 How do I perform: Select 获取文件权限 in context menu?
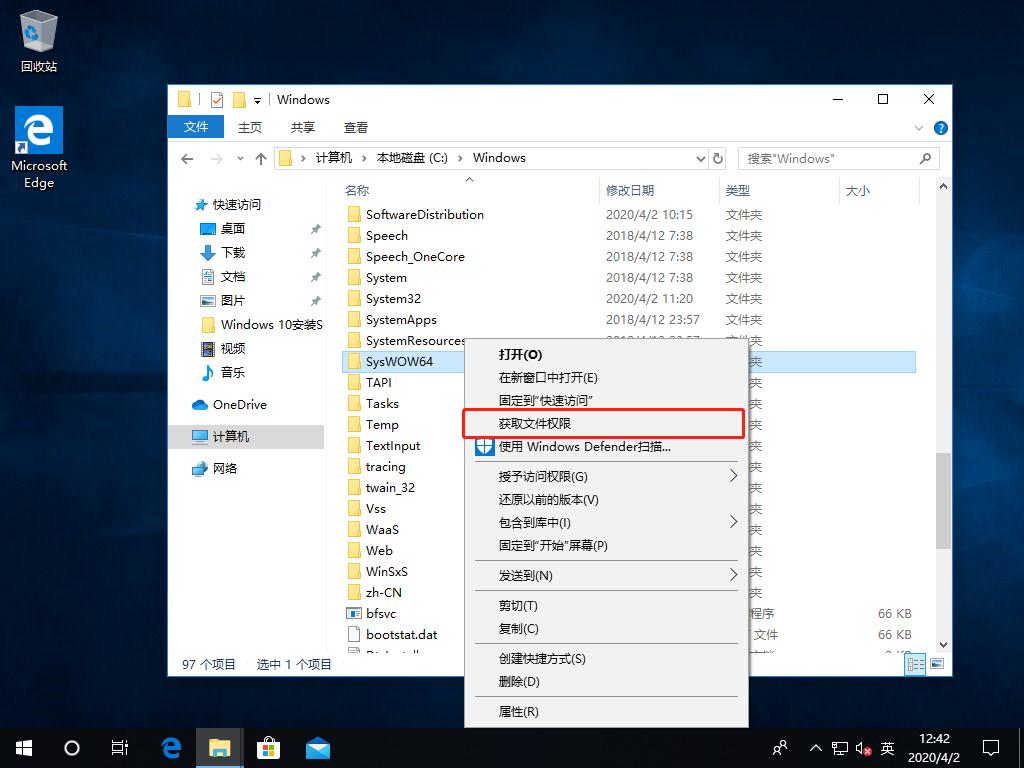point(603,424)
